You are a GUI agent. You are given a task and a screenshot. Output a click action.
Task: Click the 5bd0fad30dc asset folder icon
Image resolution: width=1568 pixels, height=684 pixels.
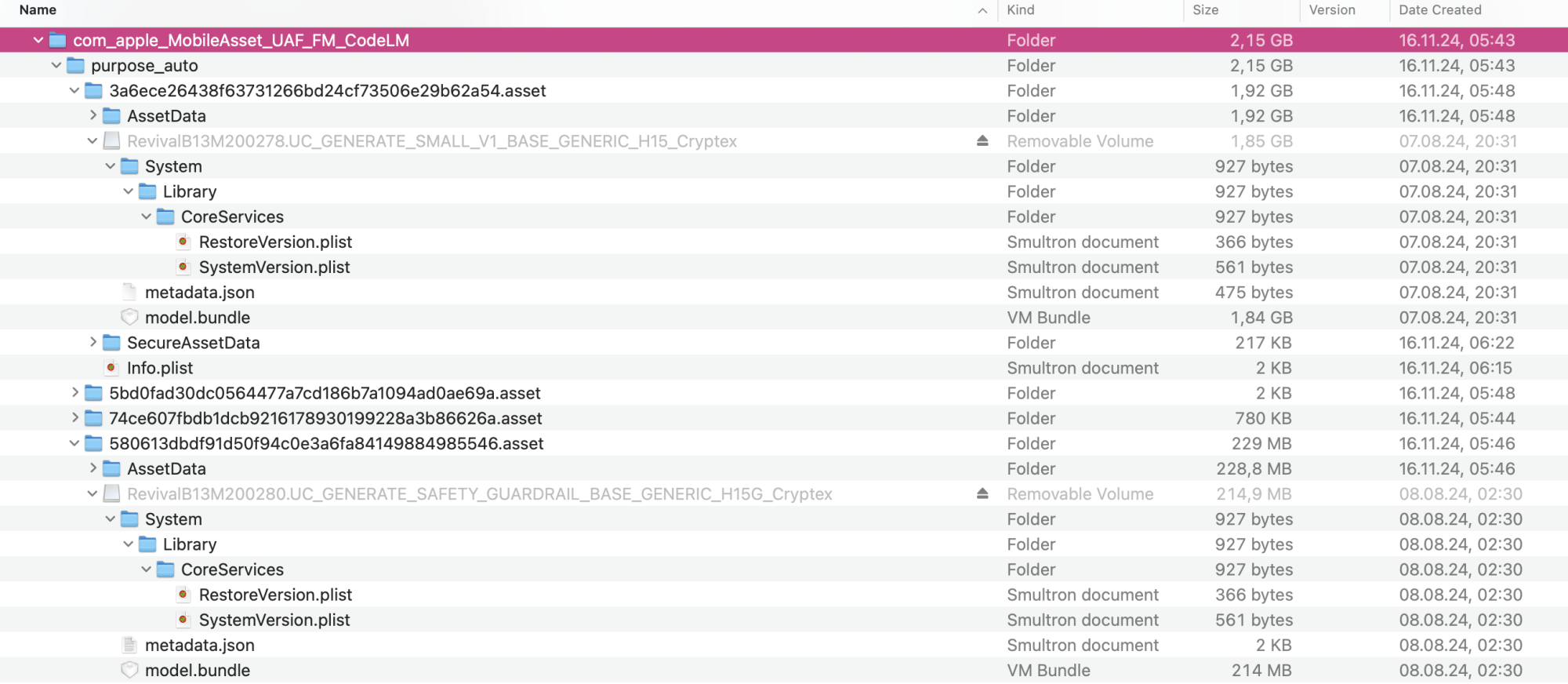(x=93, y=392)
